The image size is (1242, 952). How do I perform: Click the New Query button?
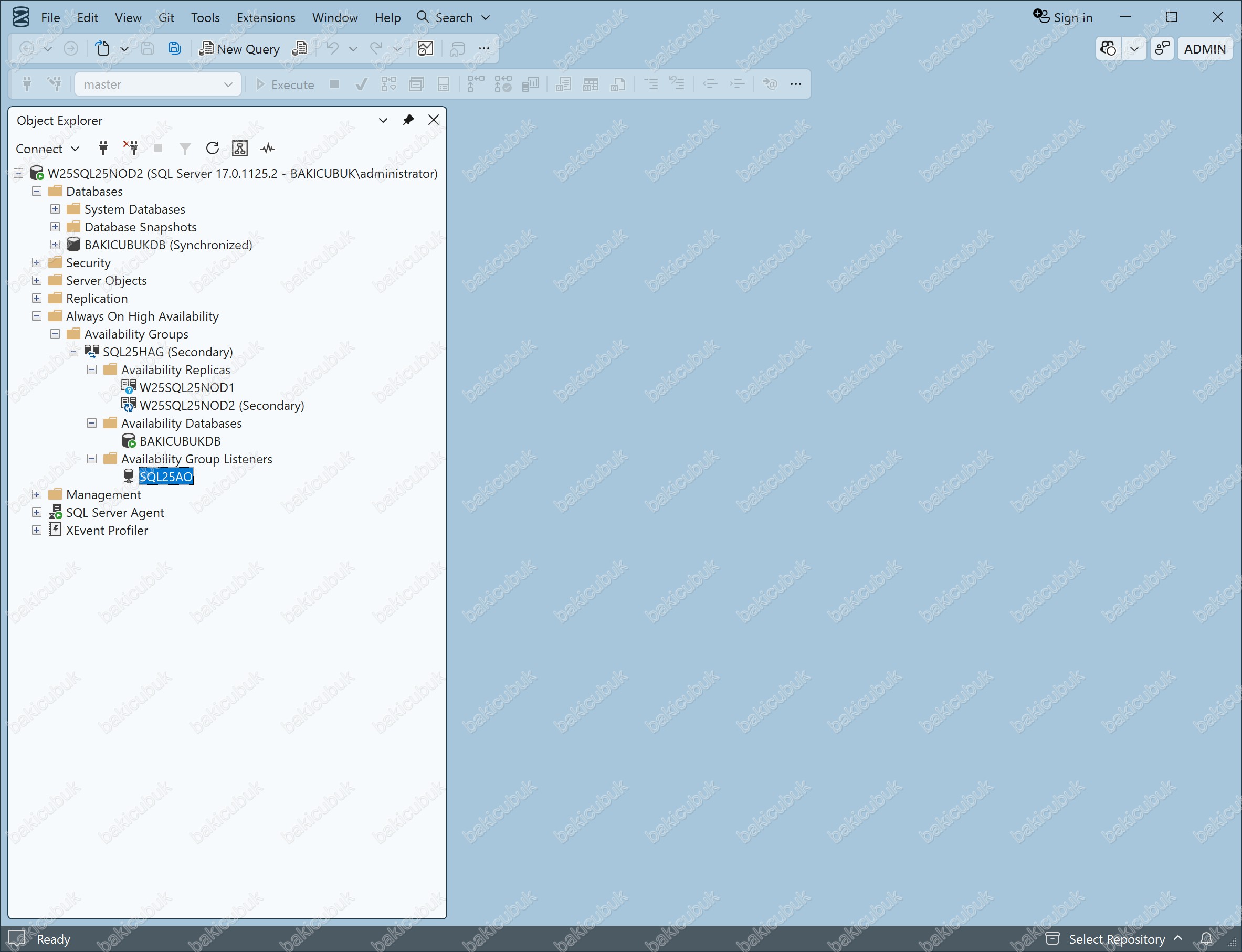point(239,49)
